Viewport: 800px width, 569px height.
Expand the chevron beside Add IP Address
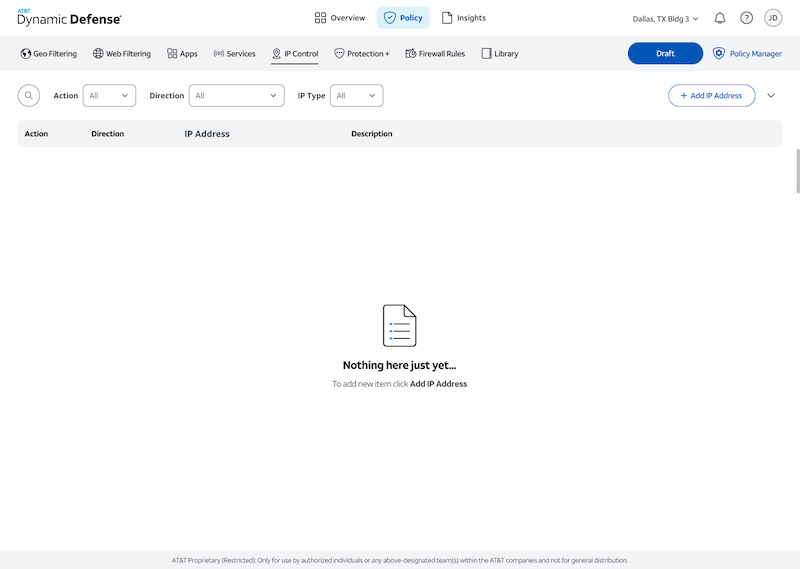click(x=771, y=95)
